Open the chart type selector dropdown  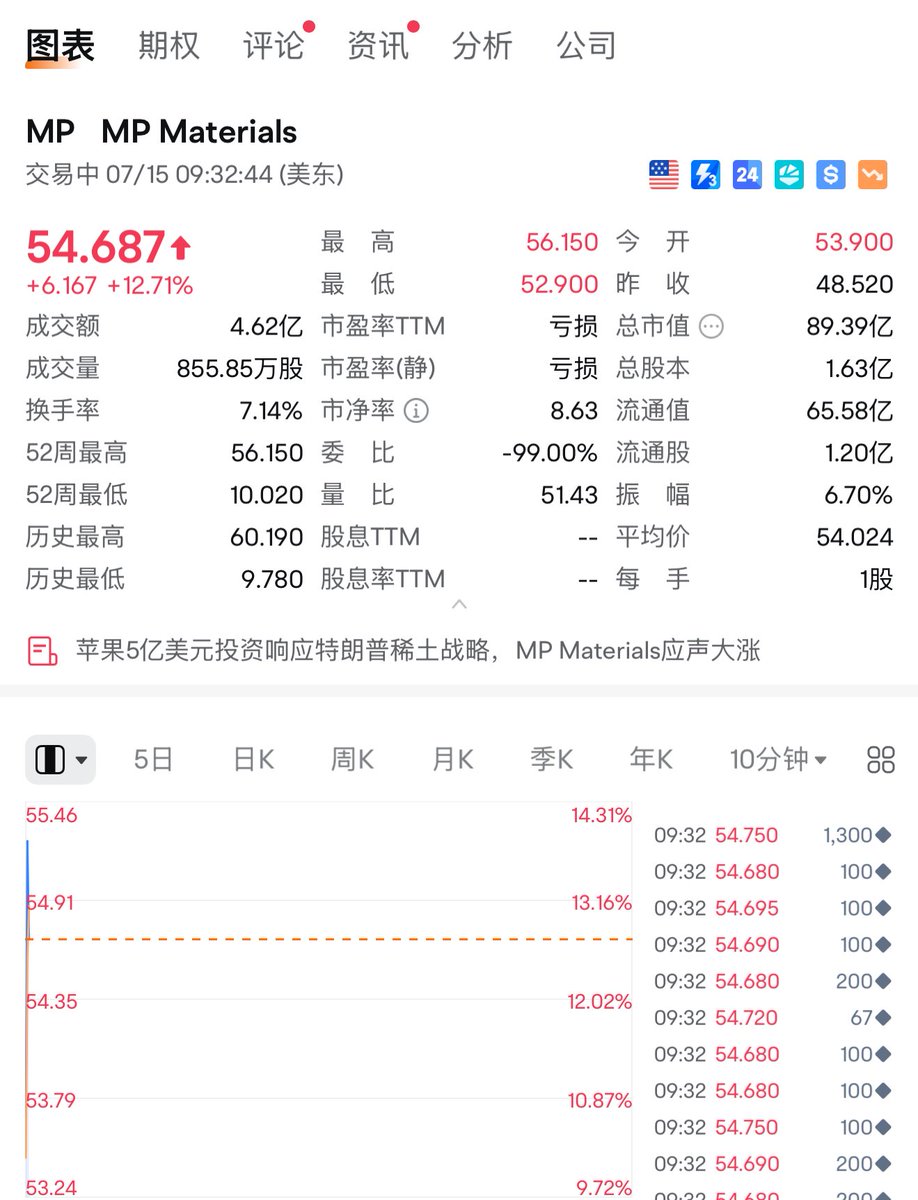60,760
